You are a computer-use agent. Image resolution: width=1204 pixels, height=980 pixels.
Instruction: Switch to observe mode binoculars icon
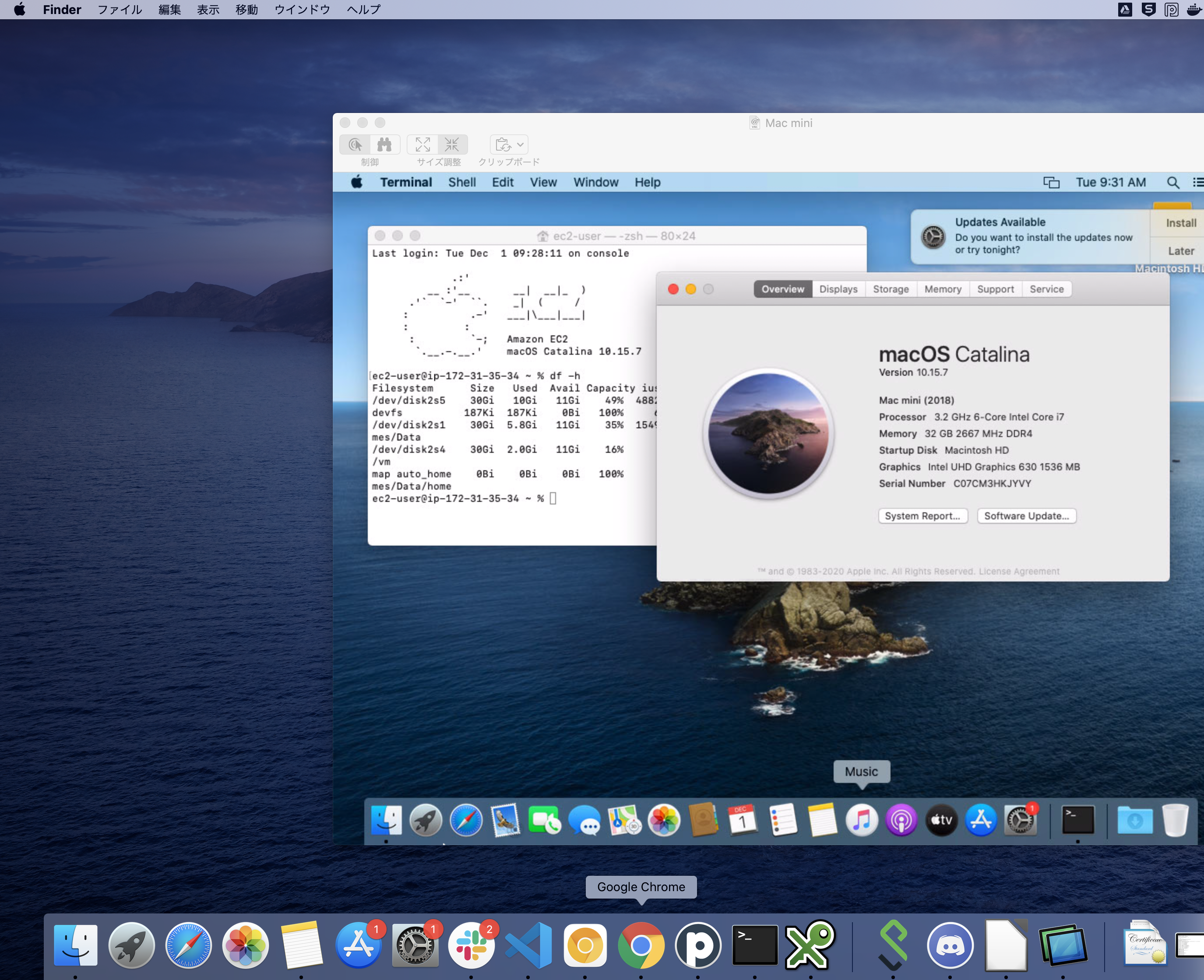coord(384,145)
